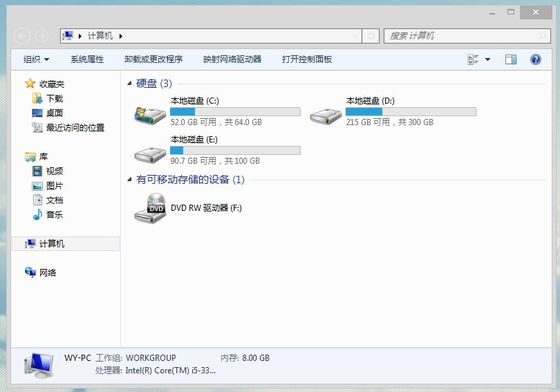
Task: Collapse the 硬盘 (3) group
Action: (129, 83)
